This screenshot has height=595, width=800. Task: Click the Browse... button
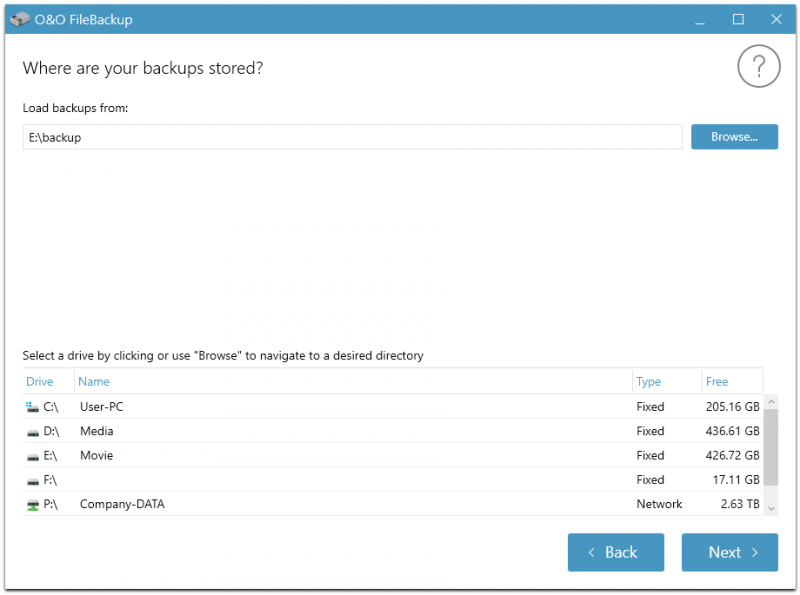click(734, 137)
